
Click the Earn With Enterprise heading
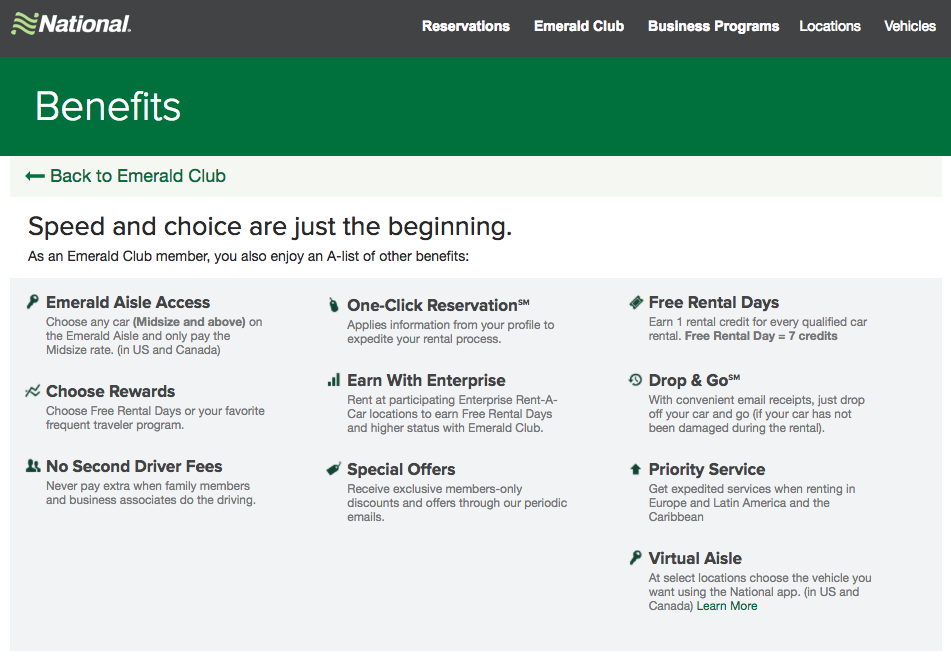click(426, 380)
